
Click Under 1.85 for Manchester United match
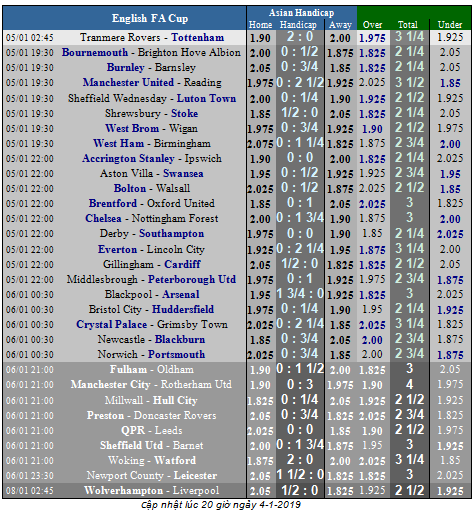450,83
